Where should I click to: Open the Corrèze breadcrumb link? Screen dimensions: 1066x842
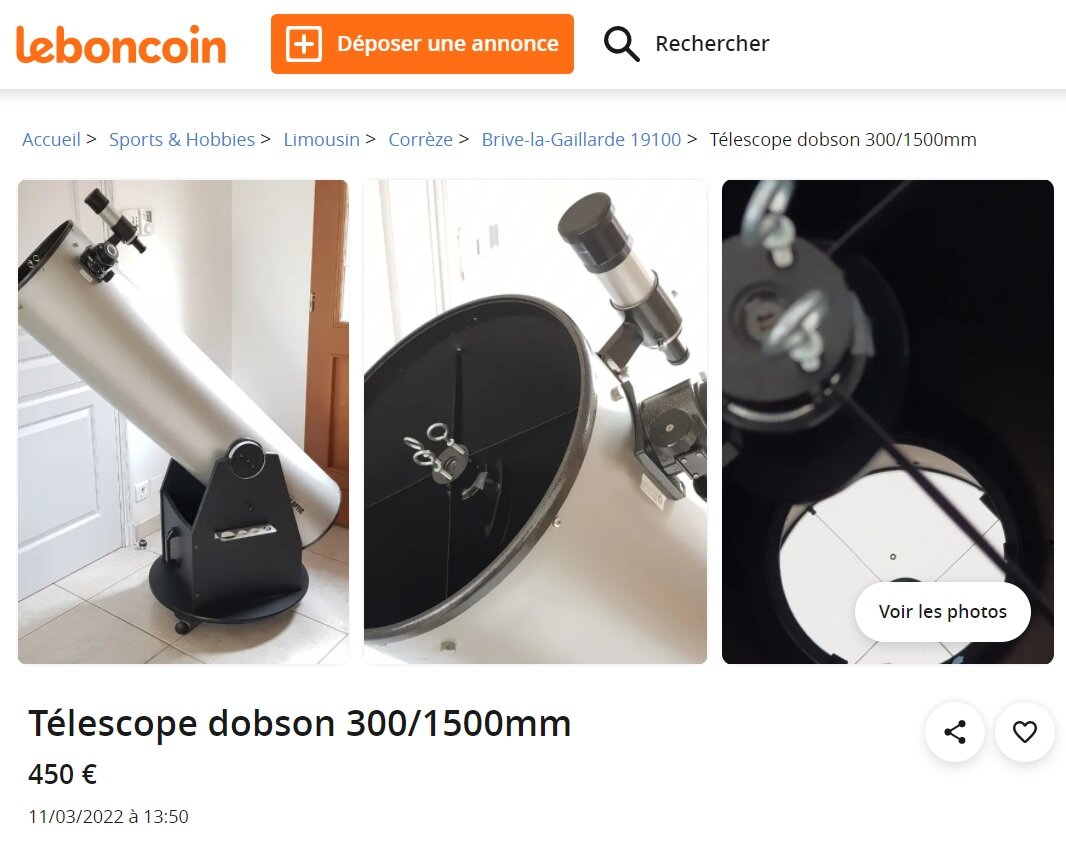pos(420,139)
